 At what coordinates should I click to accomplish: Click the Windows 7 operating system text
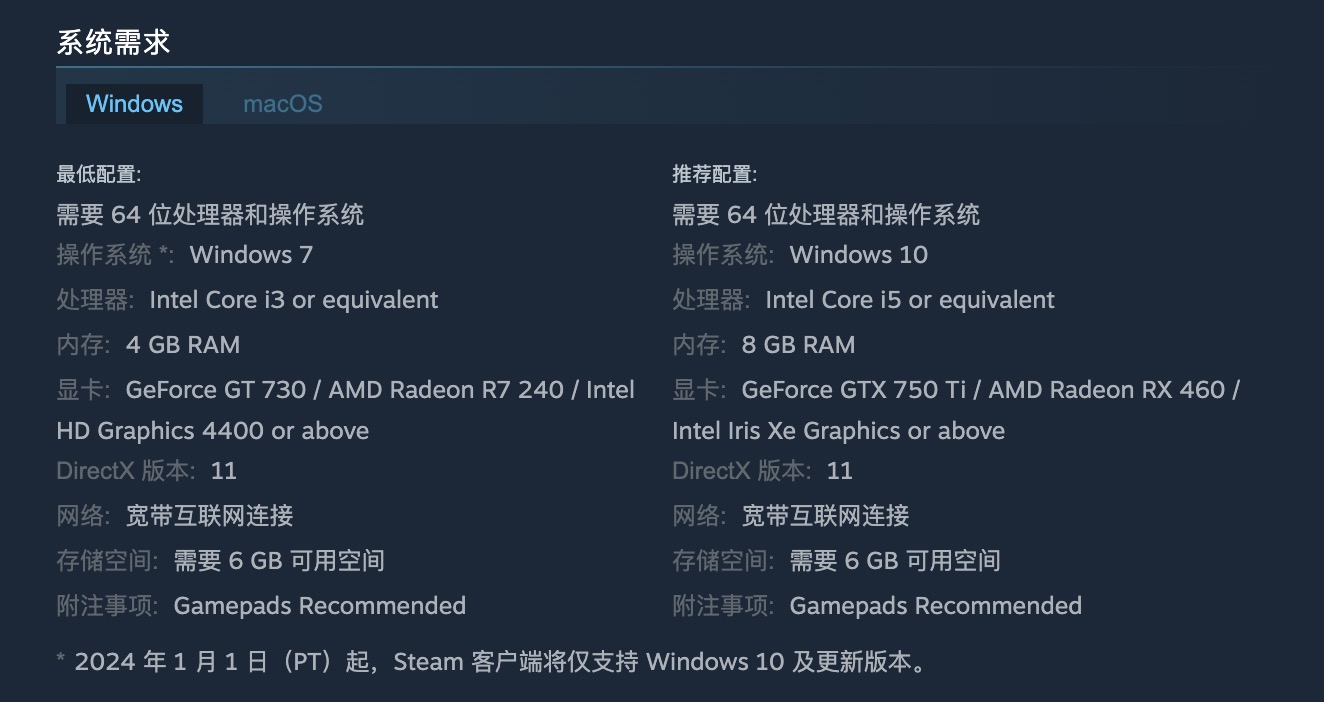click(x=251, y=255)
